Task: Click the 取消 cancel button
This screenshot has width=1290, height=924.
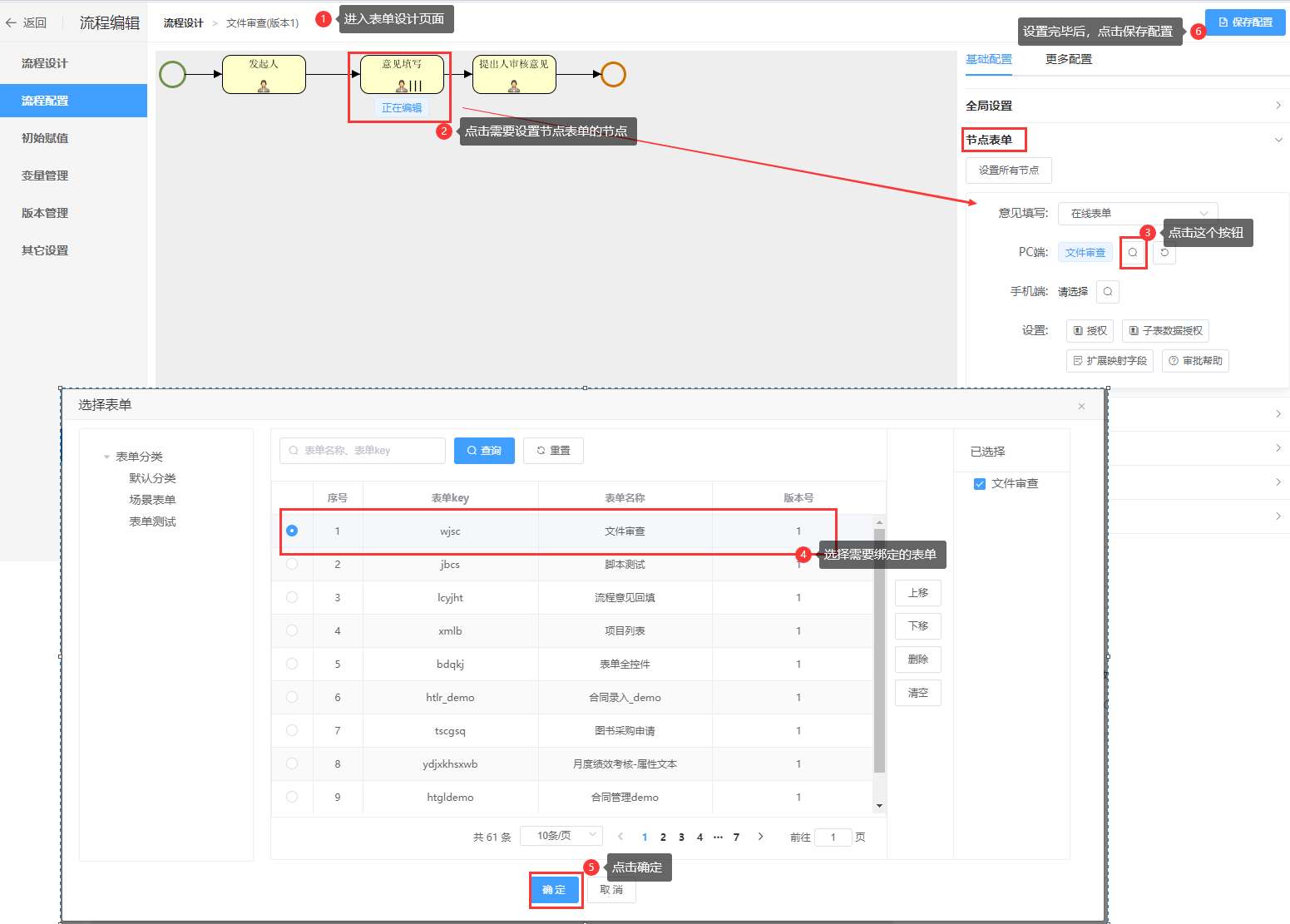Action: (x=611, y=890)
